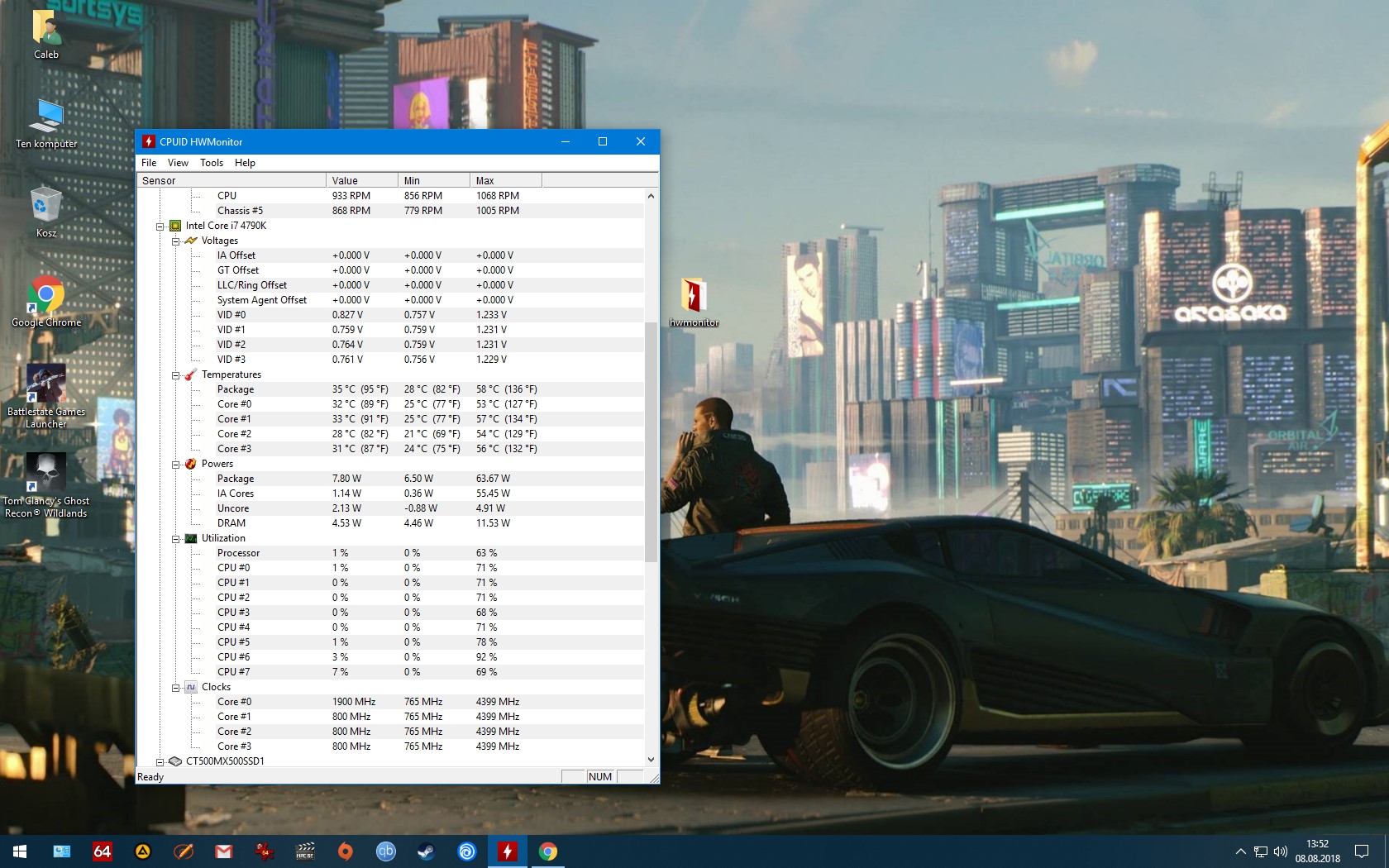
Task: Click the vertical scrollbar thumb in HWMonitor
Action: 651,442
